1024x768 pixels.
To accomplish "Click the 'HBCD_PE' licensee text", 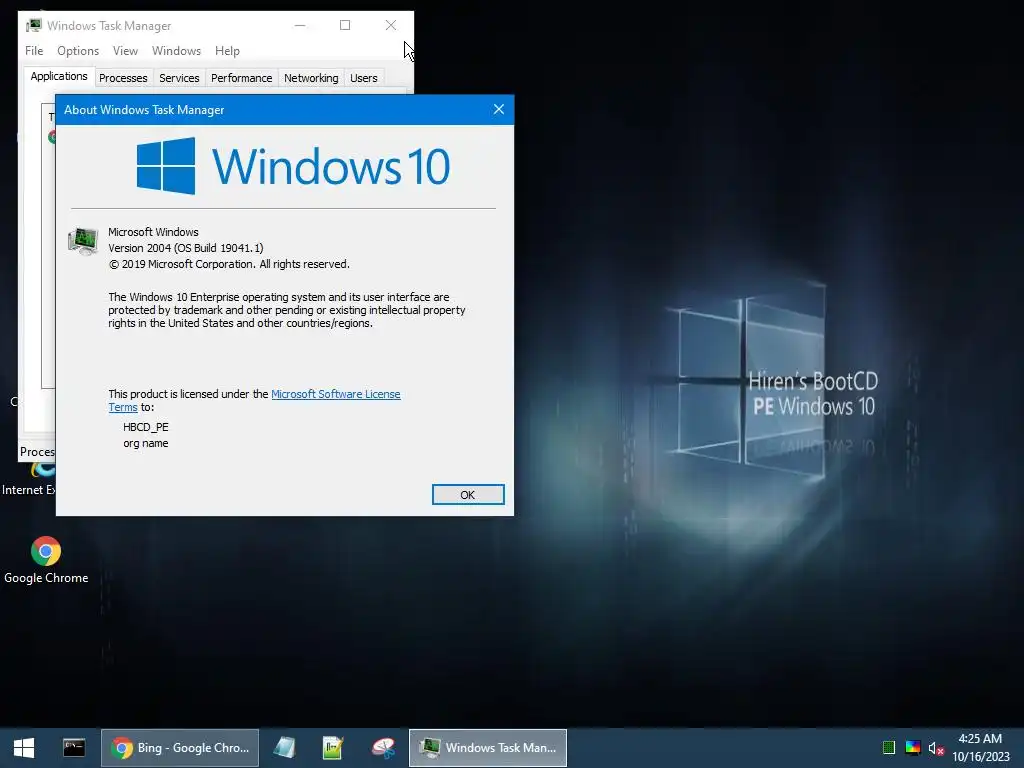I will tap(146, 427).
